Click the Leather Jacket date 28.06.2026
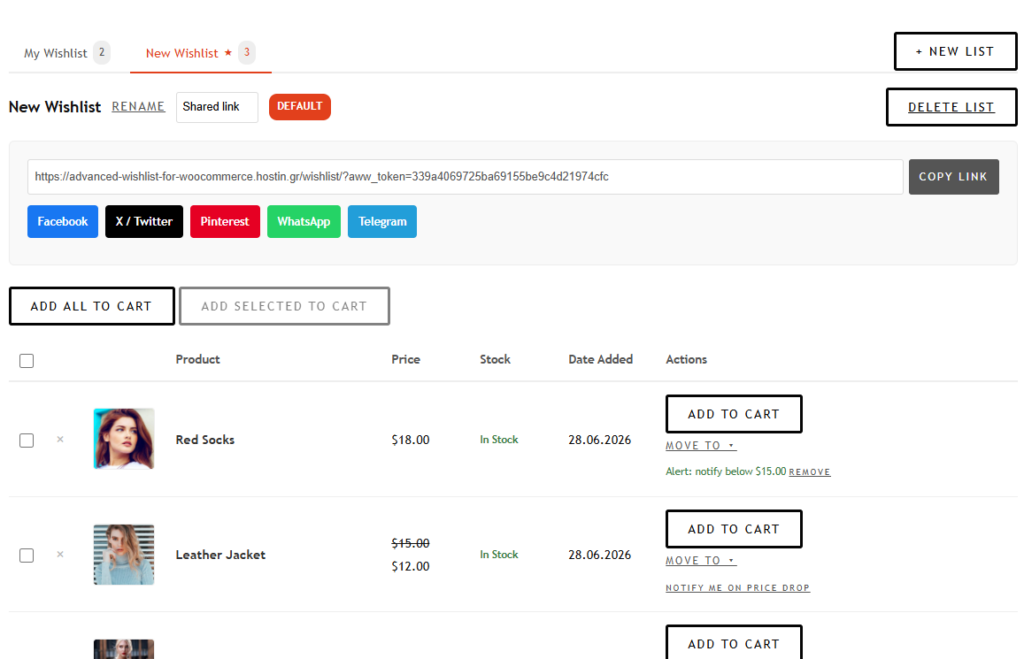1024x659 pixels. (x=600, y=555)
